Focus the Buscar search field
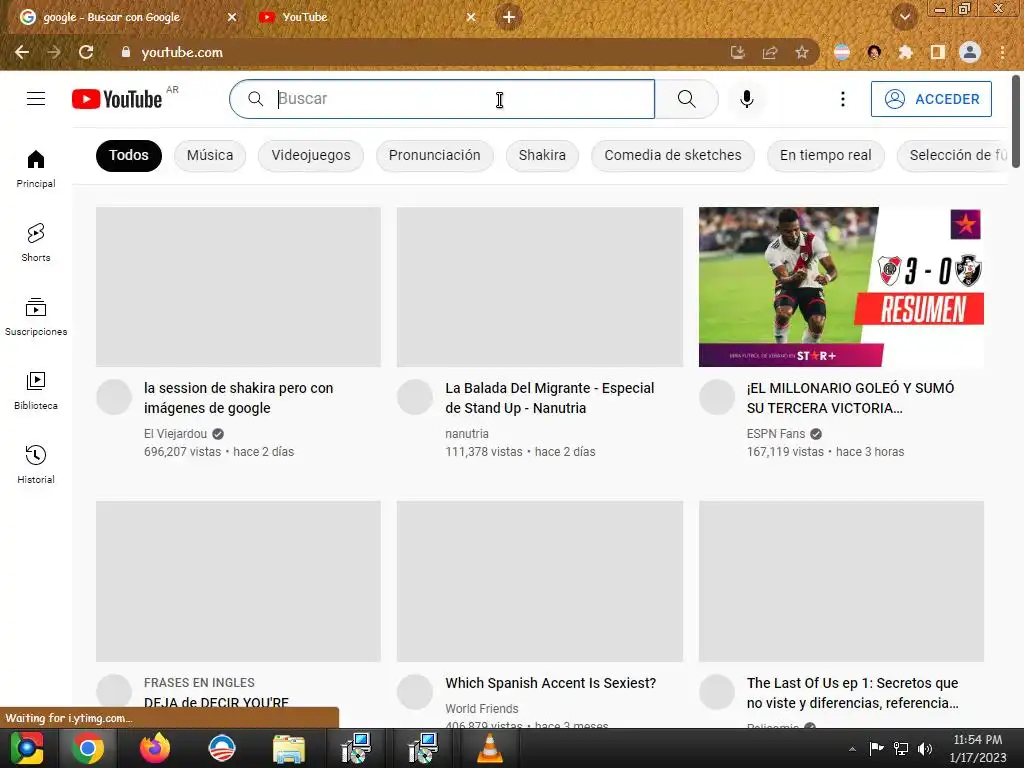 442,99
